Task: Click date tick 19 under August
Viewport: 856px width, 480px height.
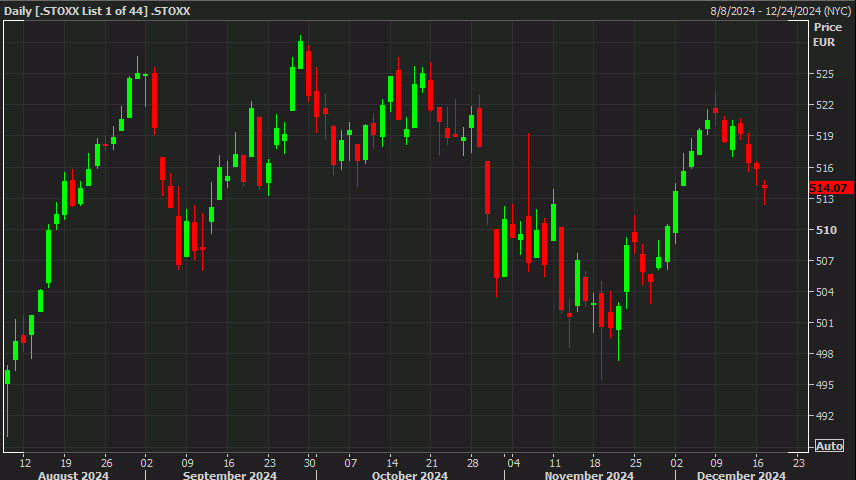Action: pos(66,463)
